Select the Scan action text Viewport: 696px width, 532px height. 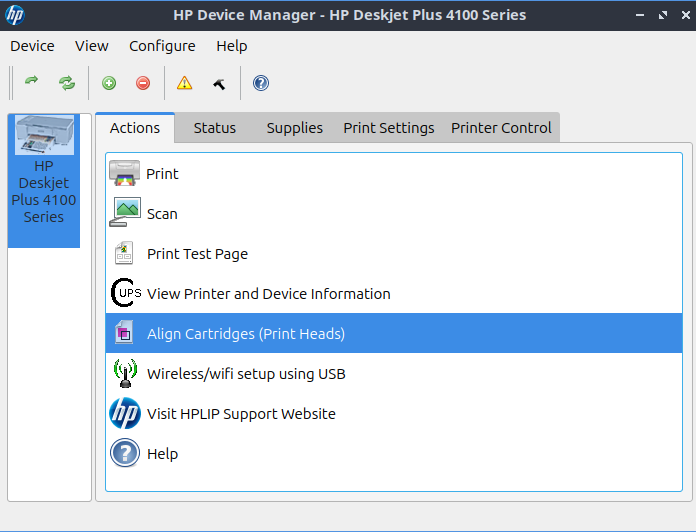[x=162, y=214]
